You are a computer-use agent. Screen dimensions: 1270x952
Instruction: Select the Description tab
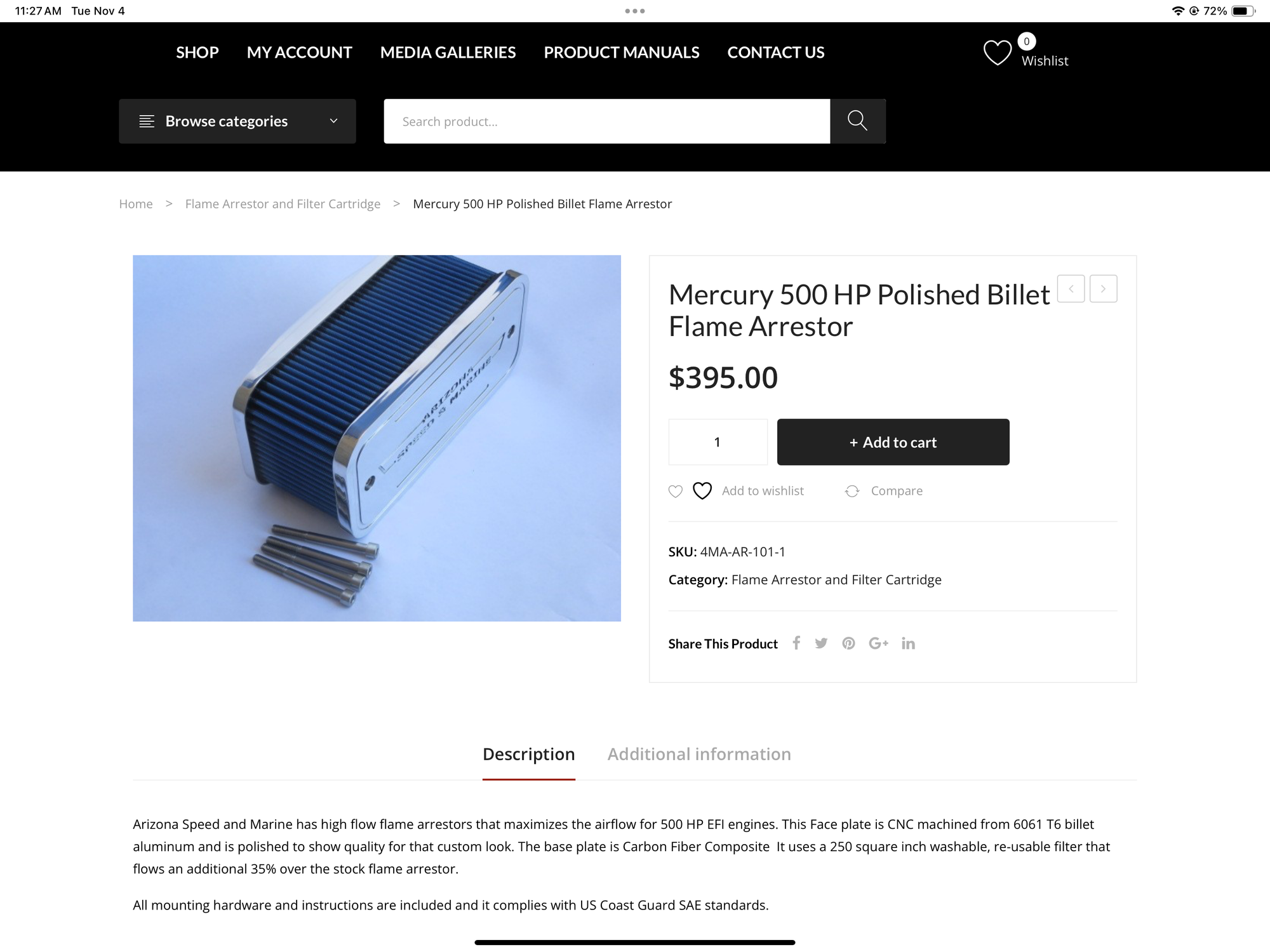528,754
